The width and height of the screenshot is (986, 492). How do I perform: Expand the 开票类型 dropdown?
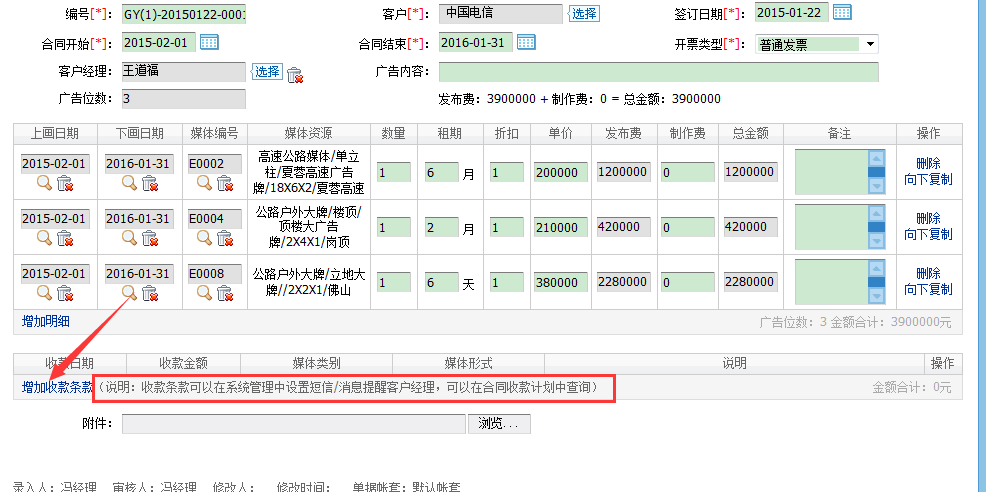pyautogui.click(x=870, y=44)
